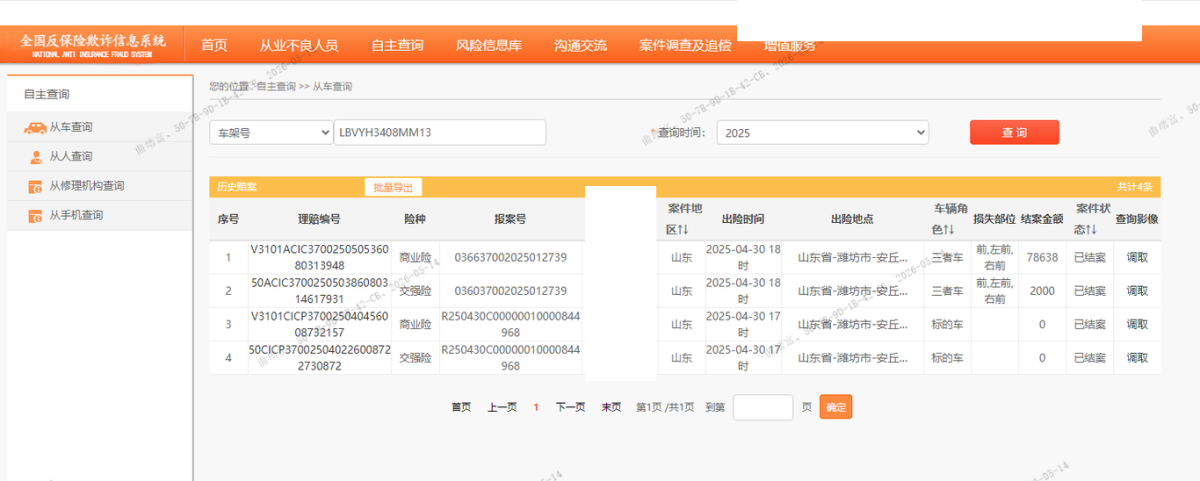
Task: Click 上一页 pagination link
Action: pyautogui.click(x=502, y=407)
